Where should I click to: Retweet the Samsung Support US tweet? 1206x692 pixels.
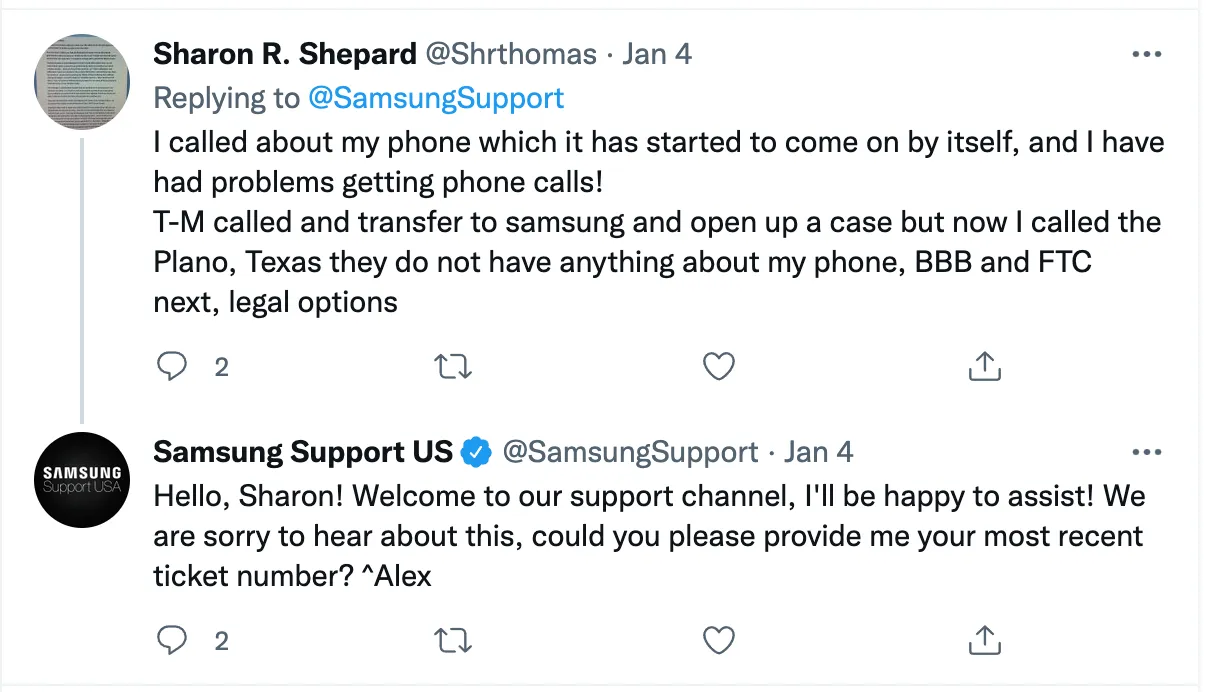point(454,639)
